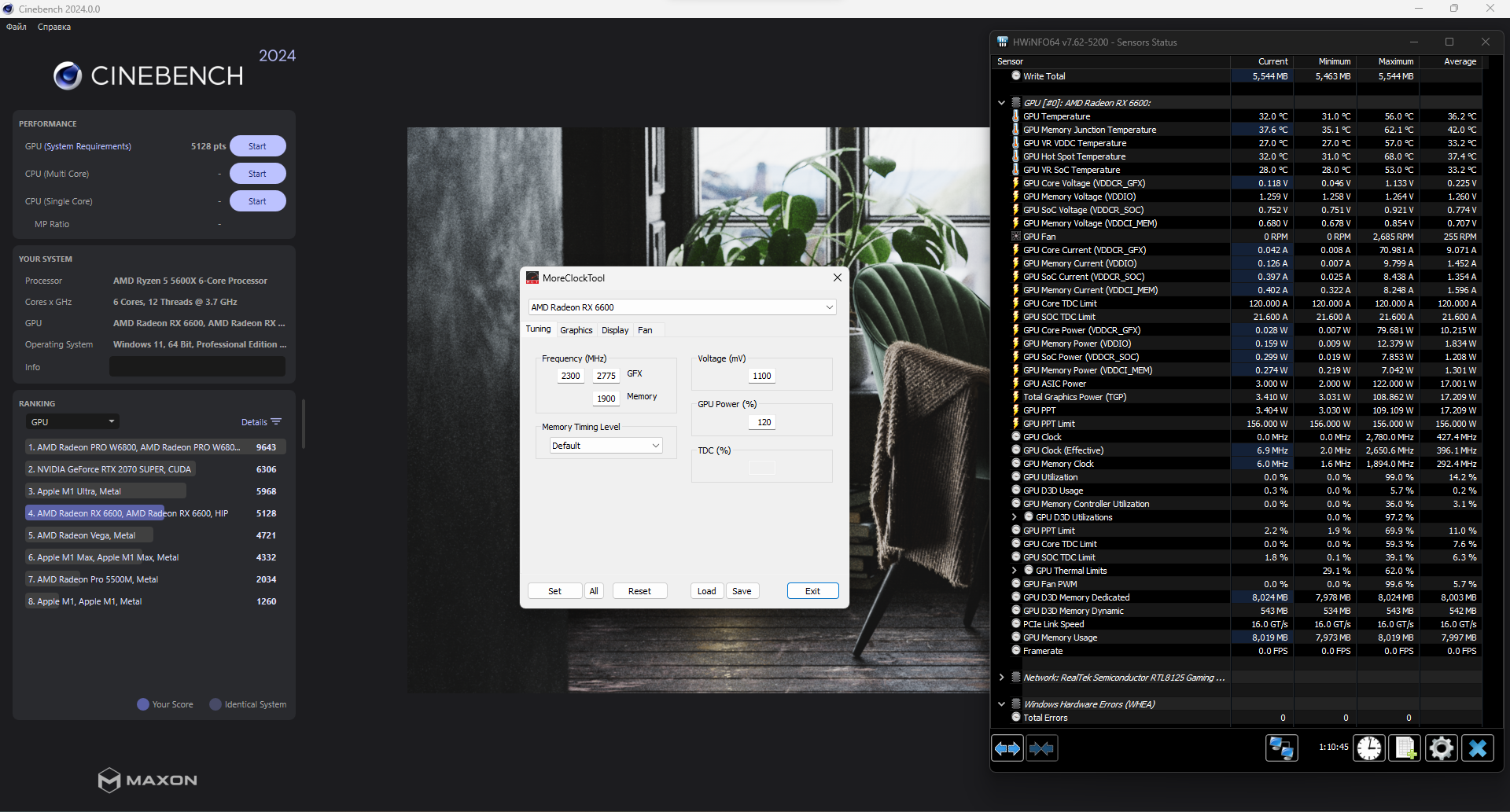
Task: Click the GPU Power (%) field showing 120
Action: pos(762,422)
